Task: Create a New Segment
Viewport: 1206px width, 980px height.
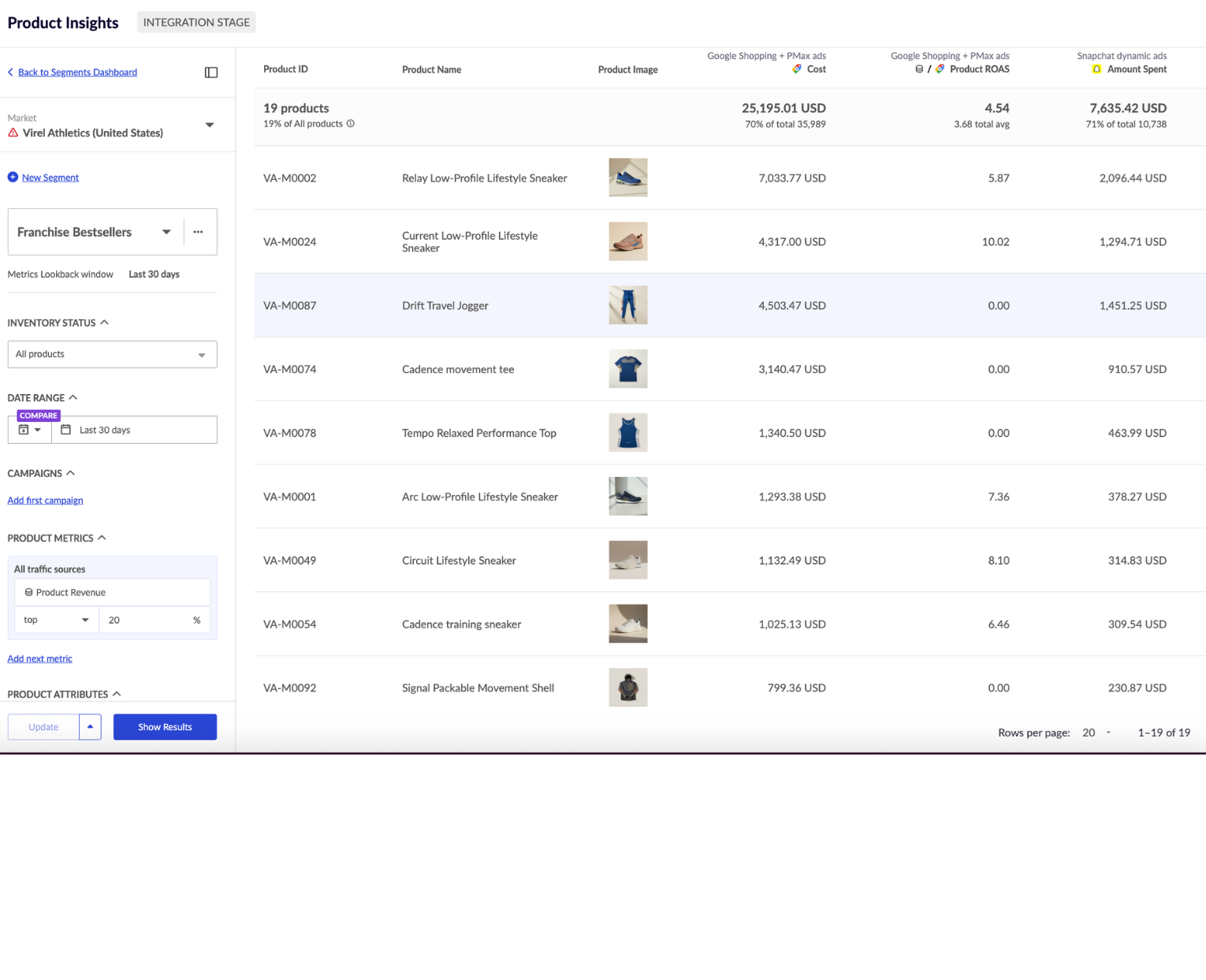Action: (50, 177)
